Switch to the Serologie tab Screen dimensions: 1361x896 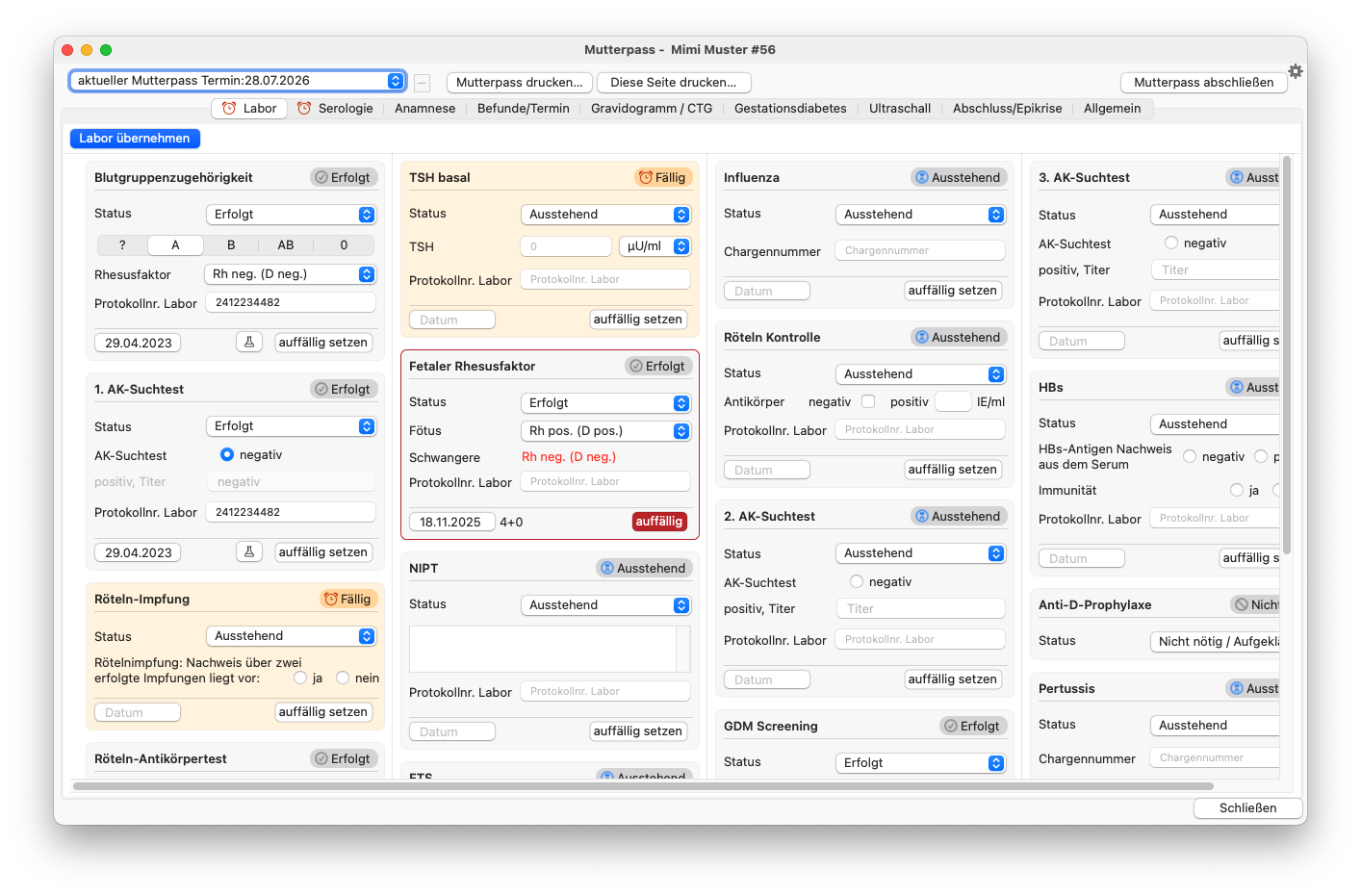click(x=335, y=109)
